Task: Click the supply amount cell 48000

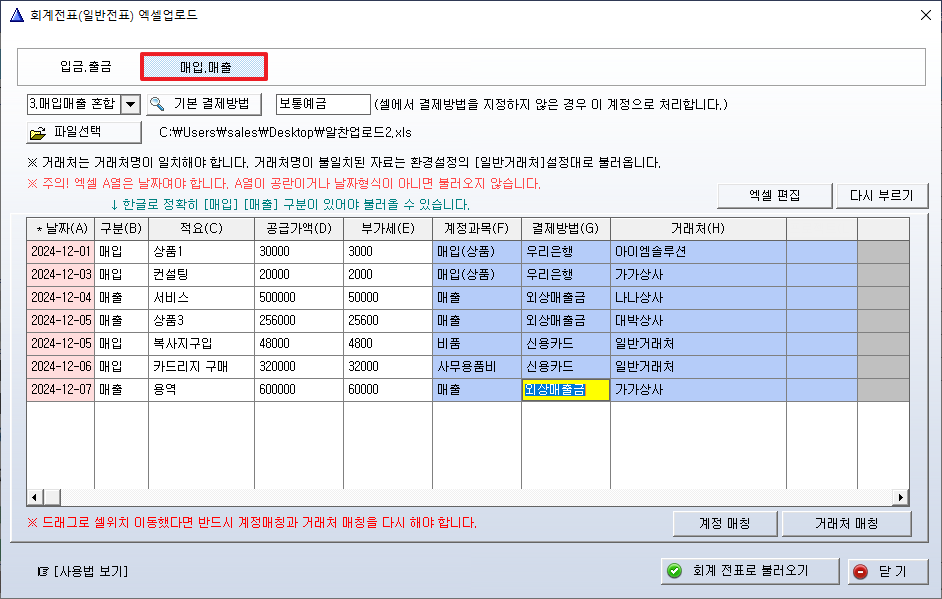Action: (x=299, y=344)
